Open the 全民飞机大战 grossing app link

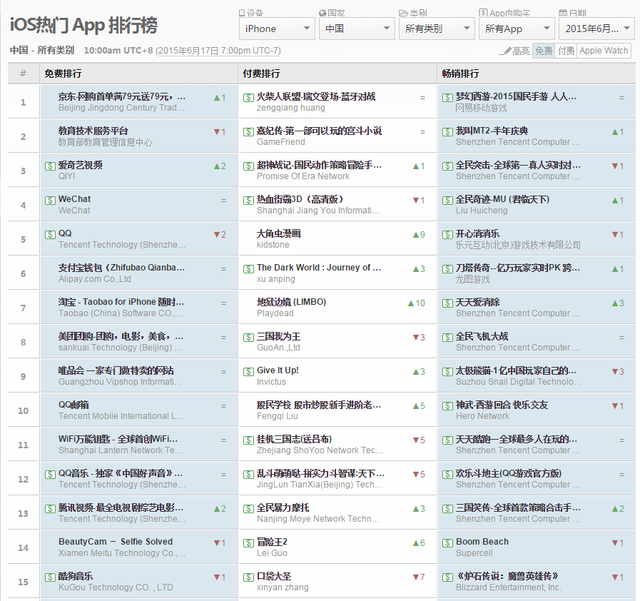[482, 336]
